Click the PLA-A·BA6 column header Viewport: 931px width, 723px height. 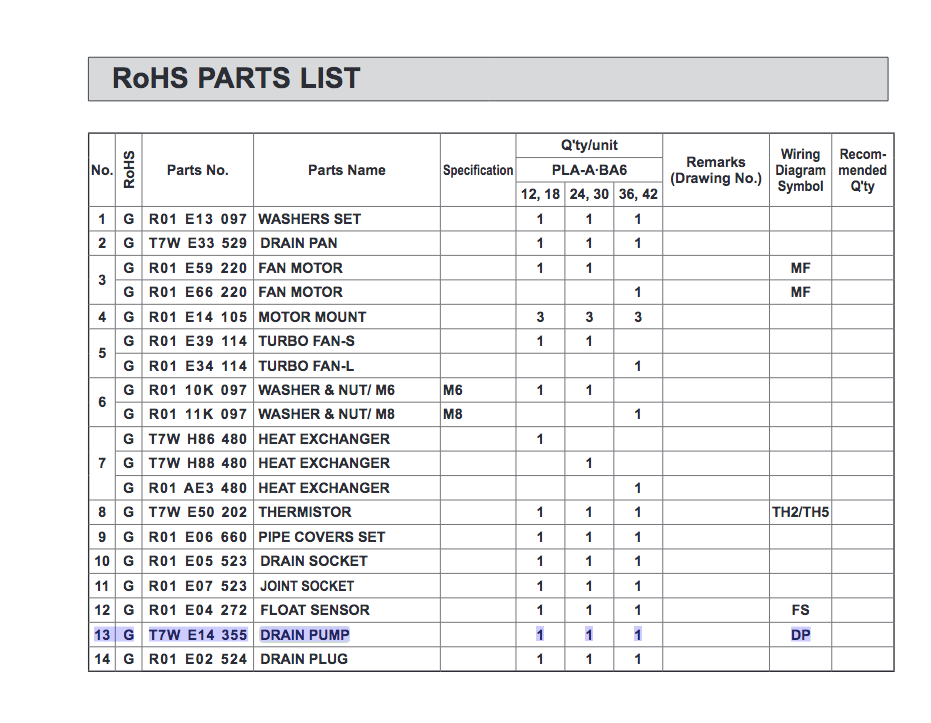[x=589, y=170]
